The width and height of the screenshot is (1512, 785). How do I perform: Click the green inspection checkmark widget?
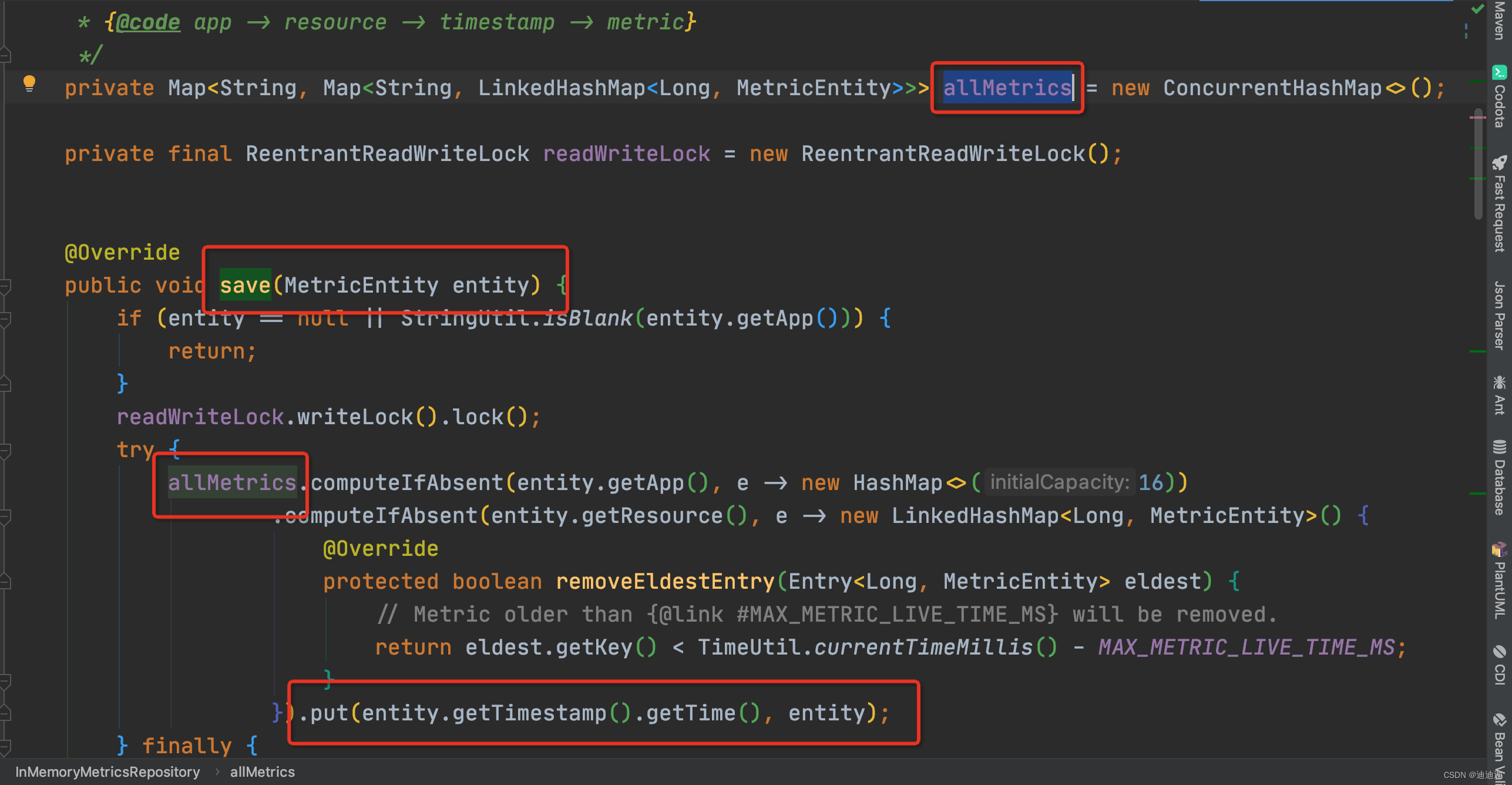[x=1478, y=8]
